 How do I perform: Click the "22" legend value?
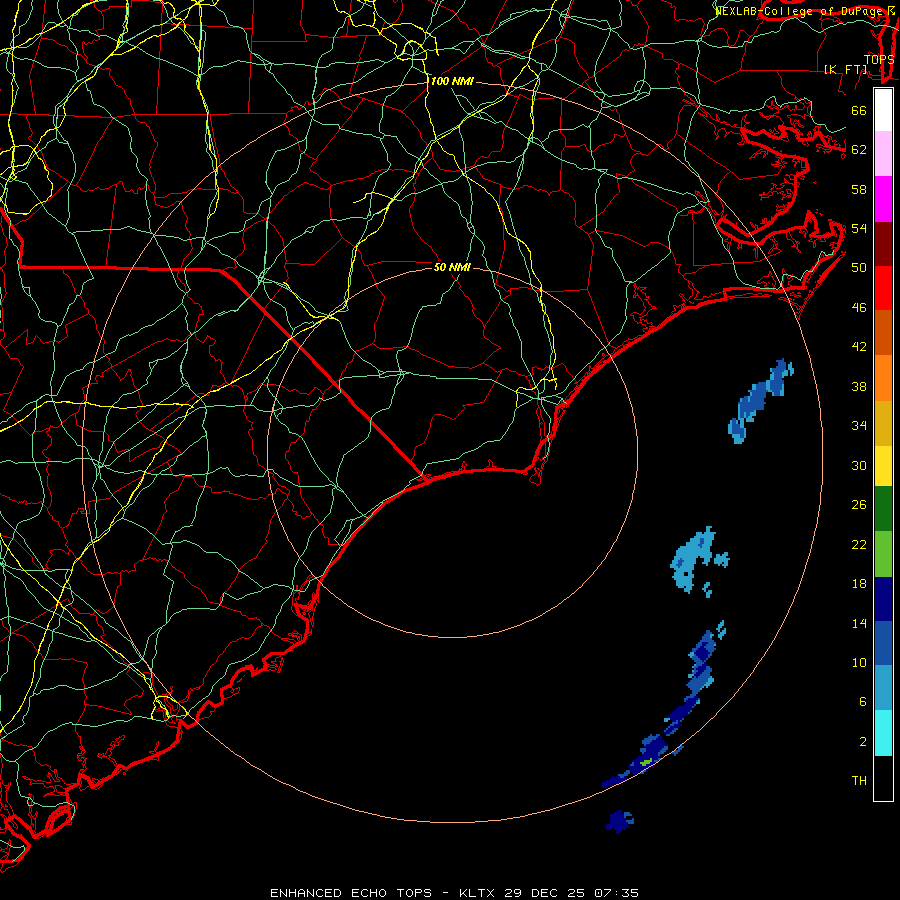[859, 545]
